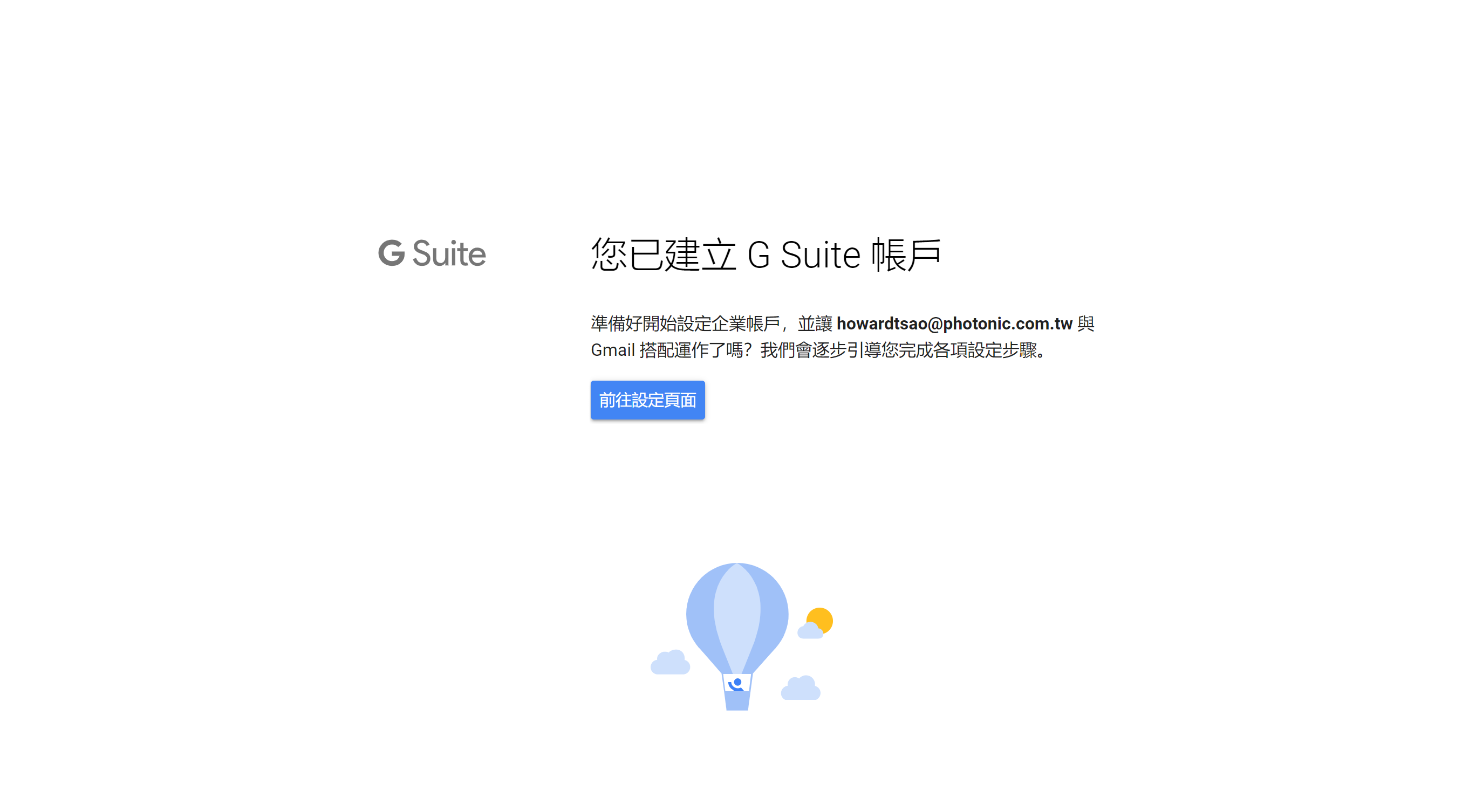Click the 前往設定頁面 button
The width and height of the screenshot is (1476, 812).
647,400
